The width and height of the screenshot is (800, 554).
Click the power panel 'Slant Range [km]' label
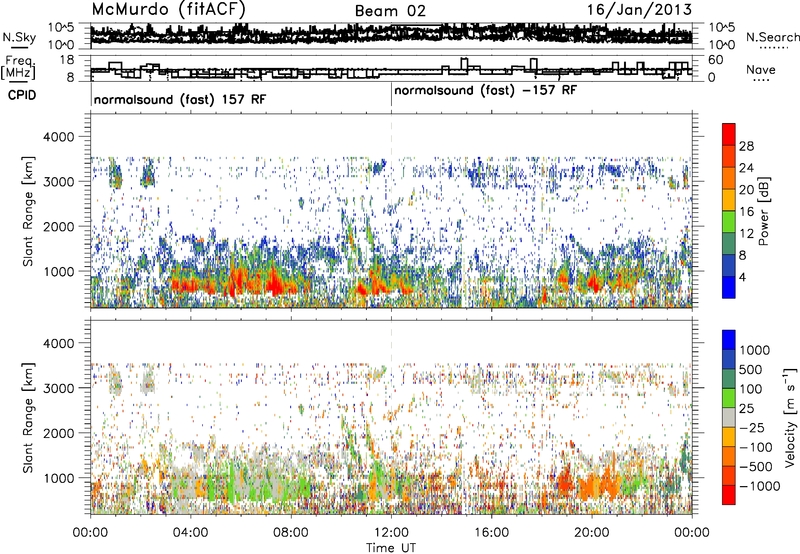[28, 211]
